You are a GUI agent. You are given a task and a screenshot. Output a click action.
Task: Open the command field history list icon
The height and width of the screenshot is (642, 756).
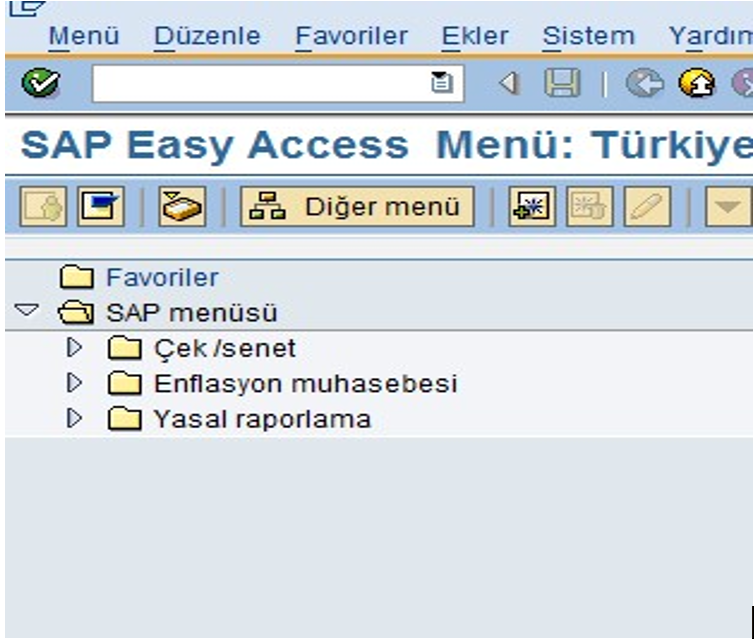(441, 82)
